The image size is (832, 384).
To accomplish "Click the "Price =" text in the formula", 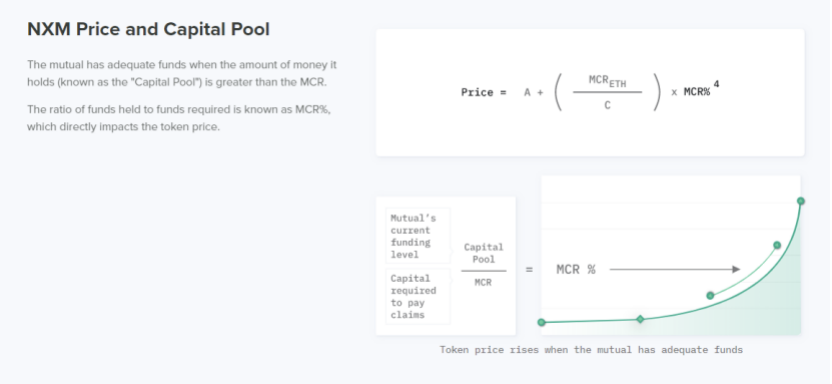I will click(483, 92).
